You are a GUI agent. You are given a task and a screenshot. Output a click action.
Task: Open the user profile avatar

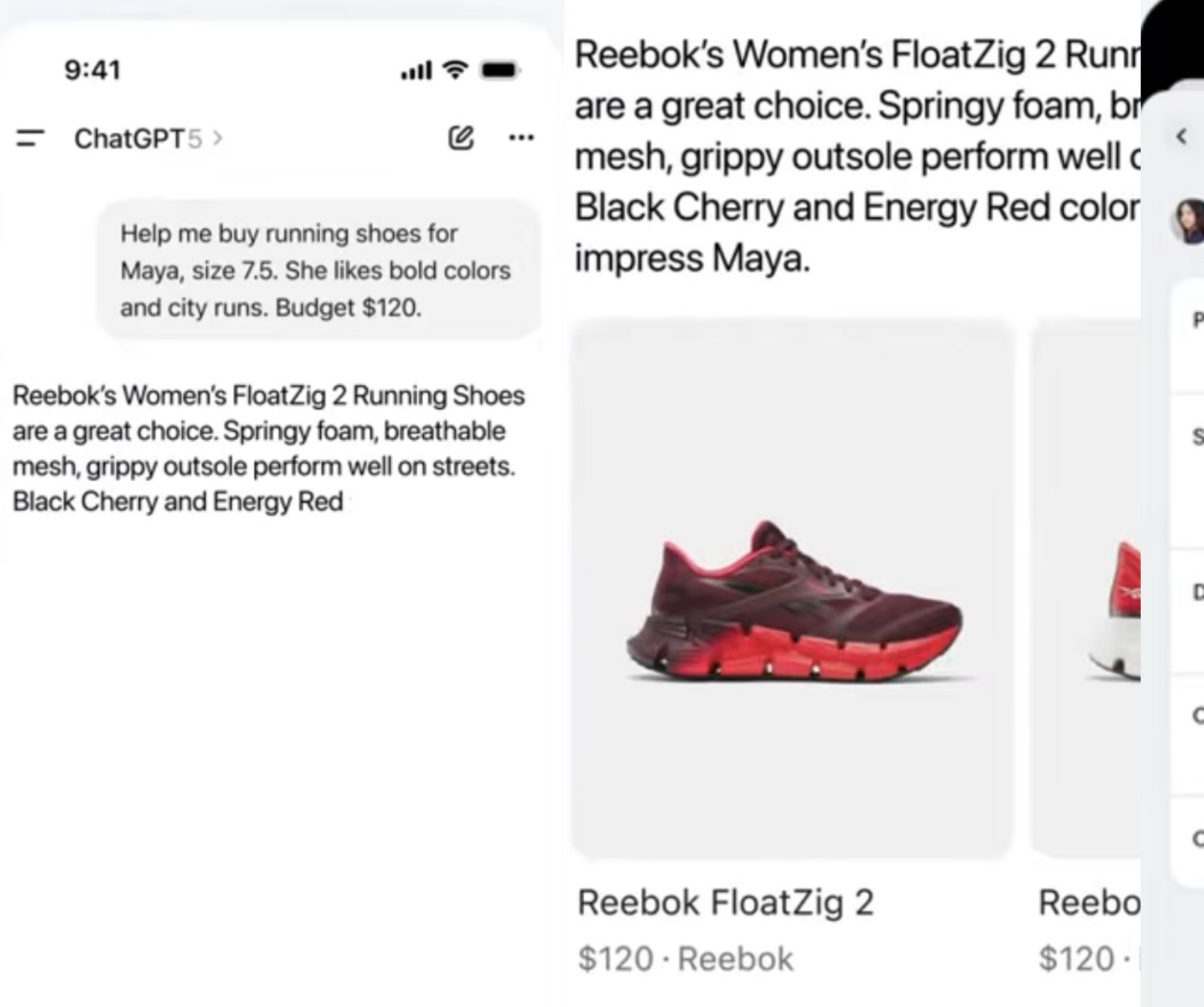pyautogui.click(x=1189, y=221)
